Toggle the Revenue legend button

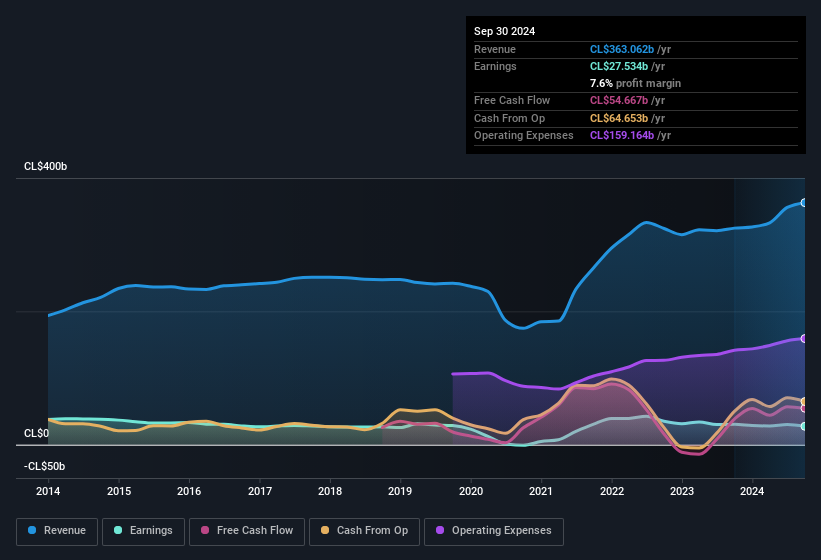tap(57, 531)
